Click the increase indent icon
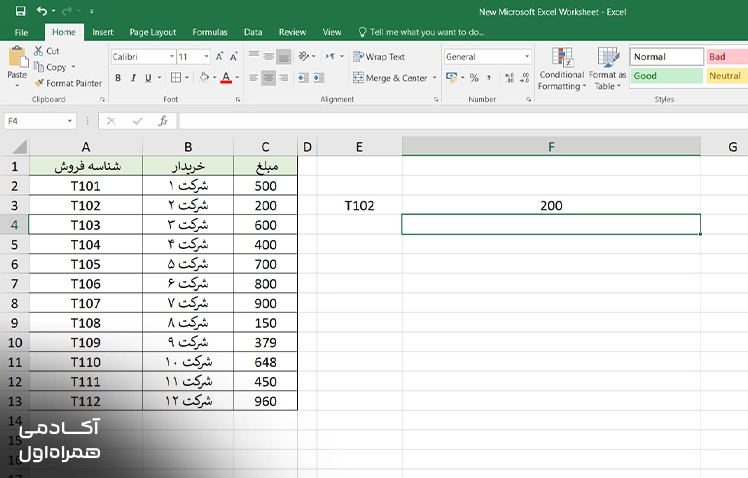 click(319, 77)
